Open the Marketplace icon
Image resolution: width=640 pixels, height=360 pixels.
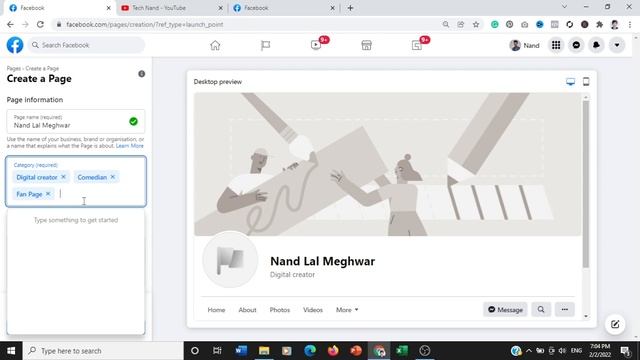[x=367, y=45]
